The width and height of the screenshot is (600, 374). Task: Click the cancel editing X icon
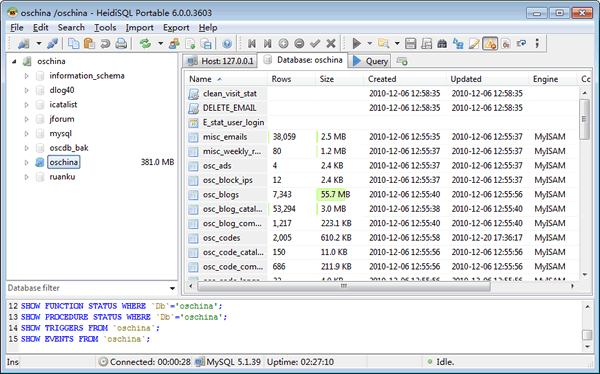(331, 44)
